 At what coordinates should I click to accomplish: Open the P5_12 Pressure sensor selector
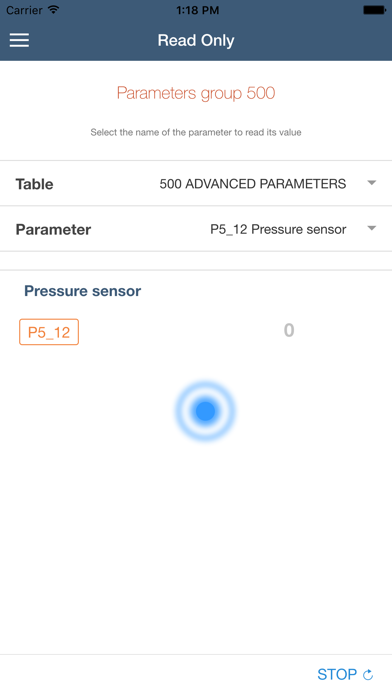pos(278,229)
